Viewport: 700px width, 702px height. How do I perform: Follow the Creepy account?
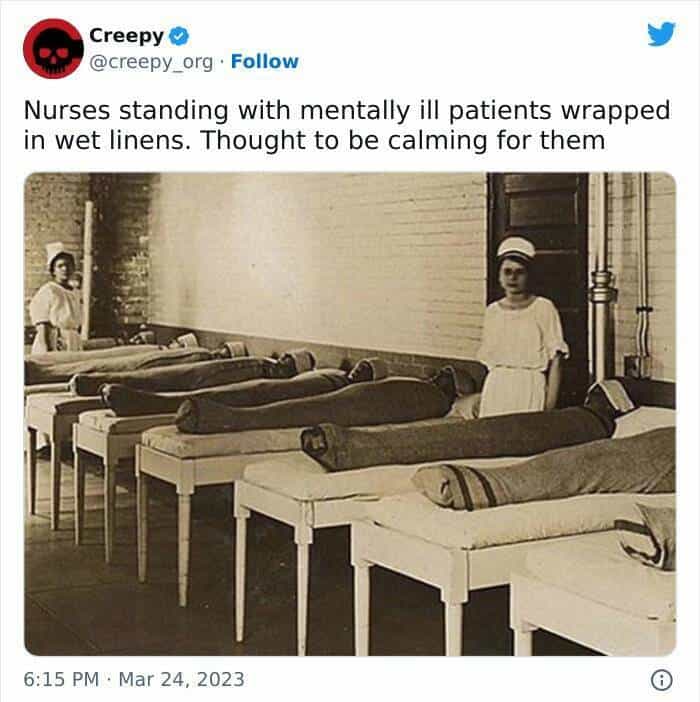point(265,62)
